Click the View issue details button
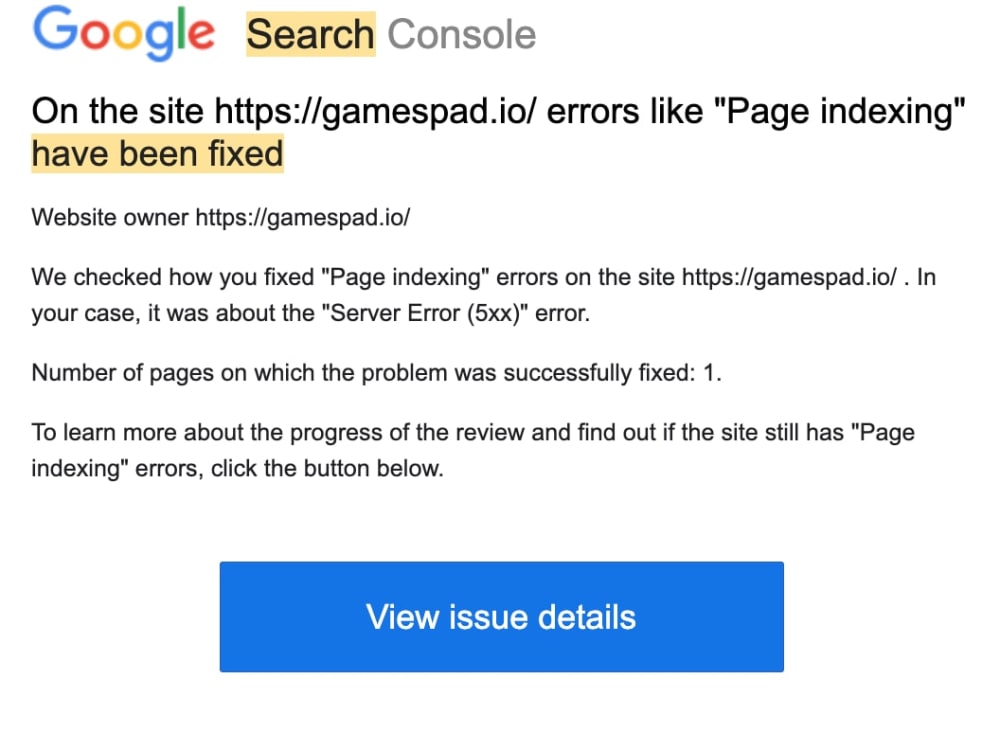 point(501,617)
